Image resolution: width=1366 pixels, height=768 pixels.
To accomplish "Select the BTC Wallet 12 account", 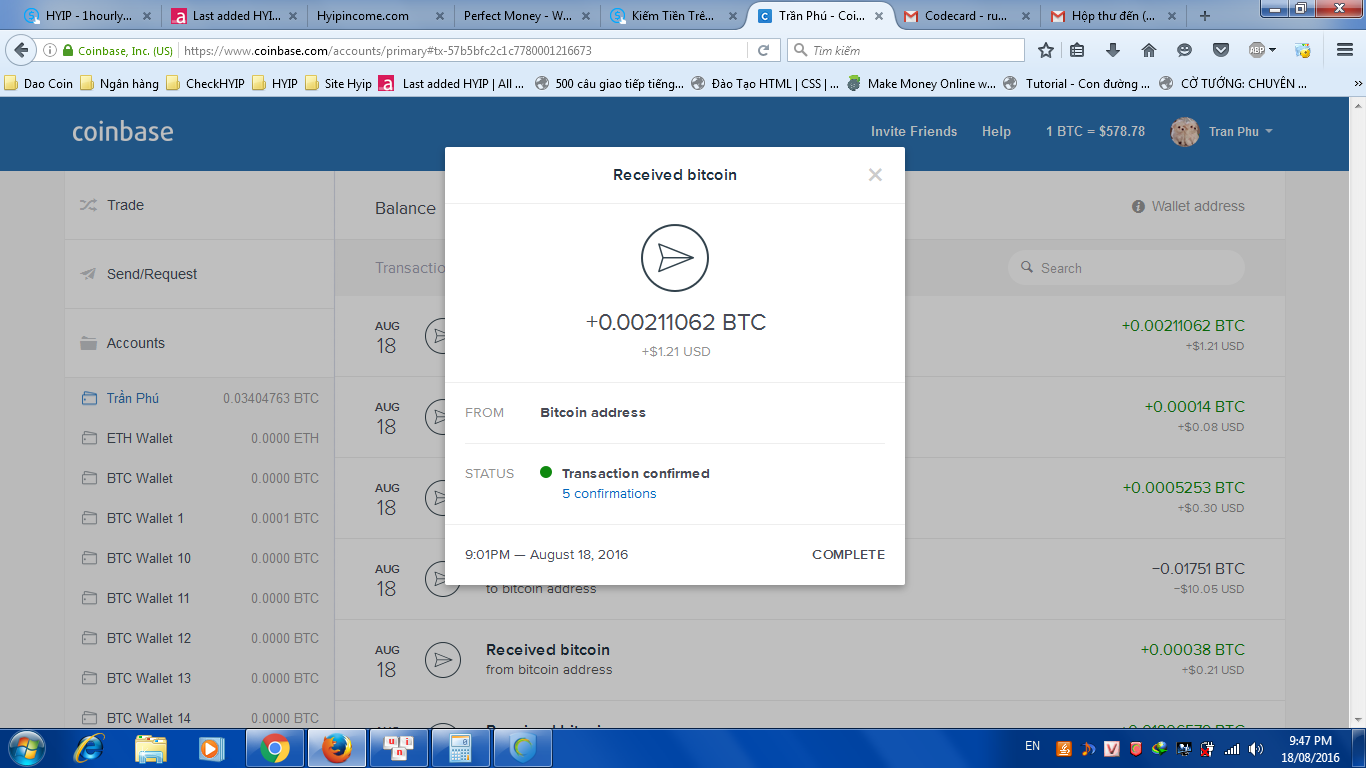I will [x=200, y=638].
